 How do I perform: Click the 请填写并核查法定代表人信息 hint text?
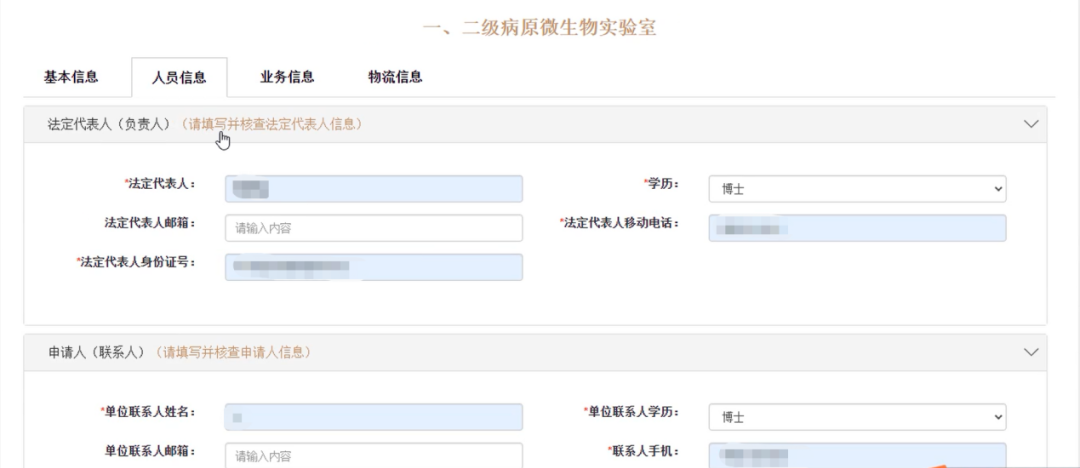275,124
